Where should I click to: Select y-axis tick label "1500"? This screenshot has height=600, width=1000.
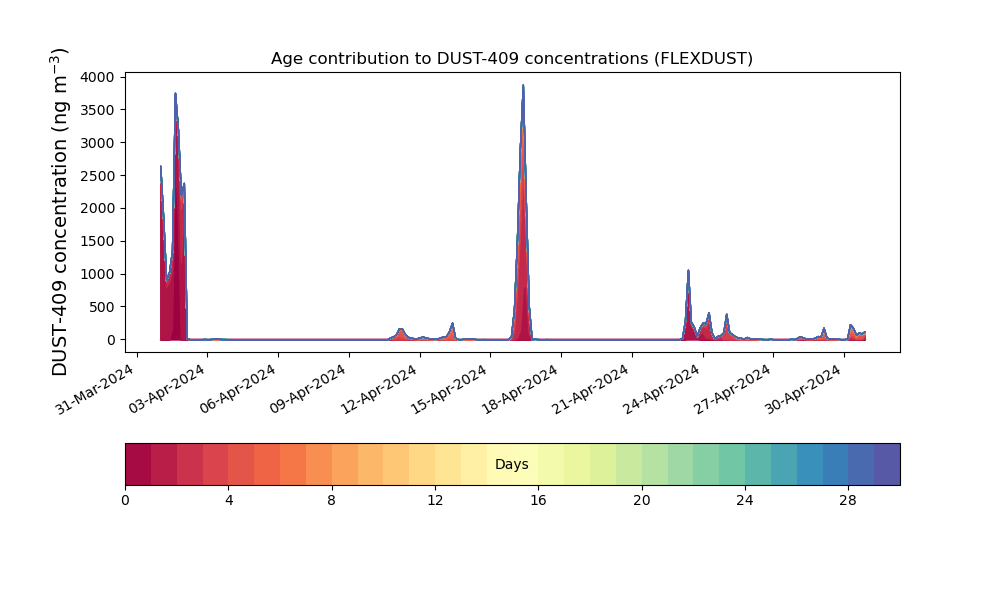tap(98, 242)
